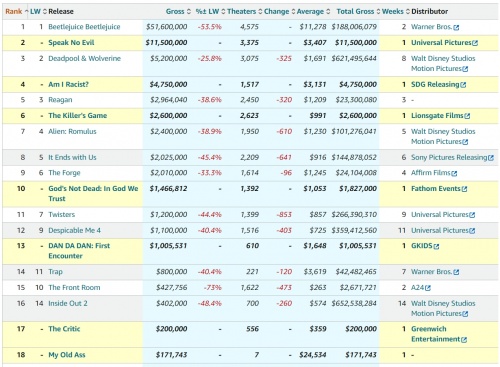Click external link icon next to Lionsgate Films
The width and height of the screenshot is (500, 367).
(467, 116)
